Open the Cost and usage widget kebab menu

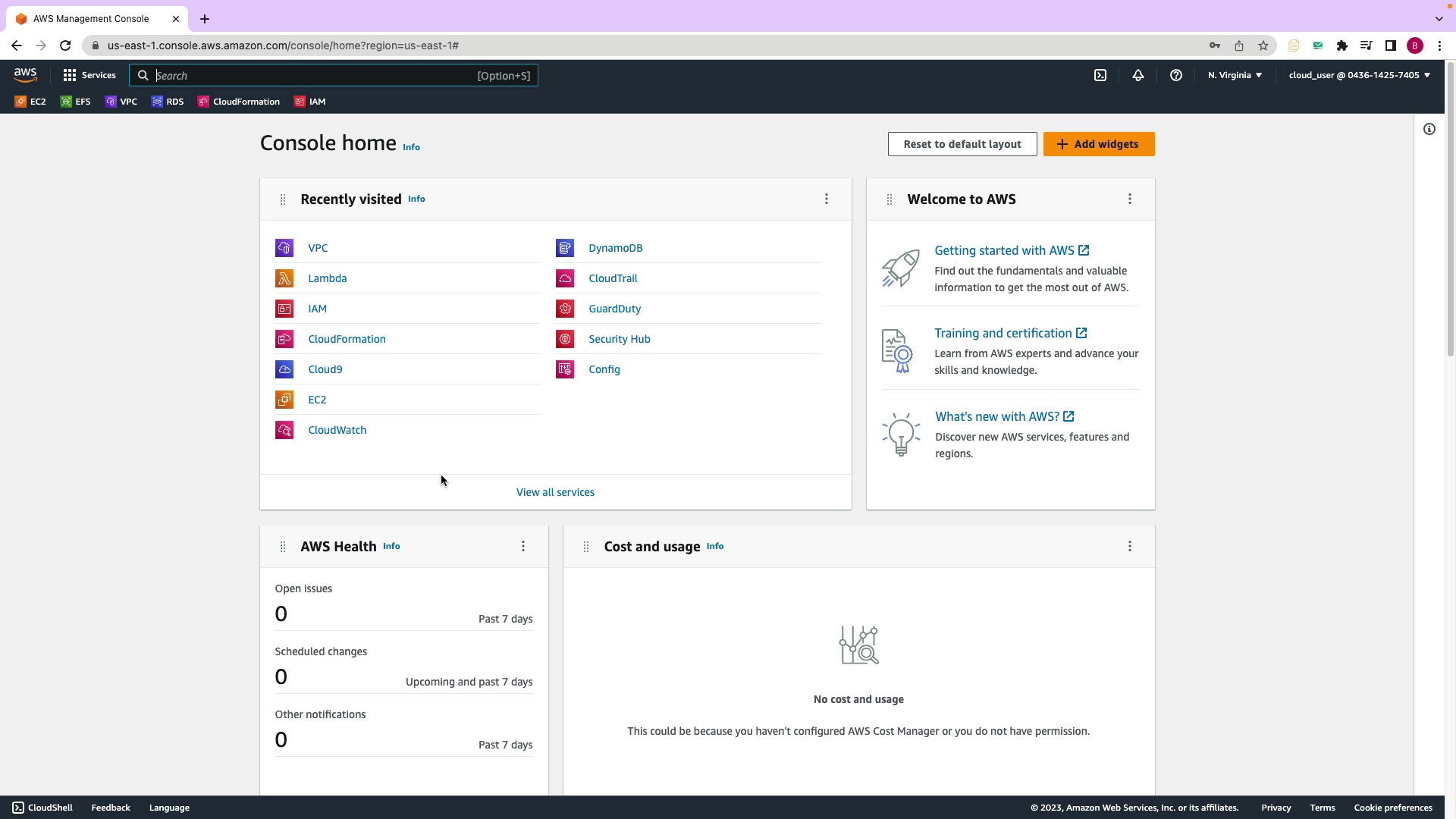coord(1130,546)
